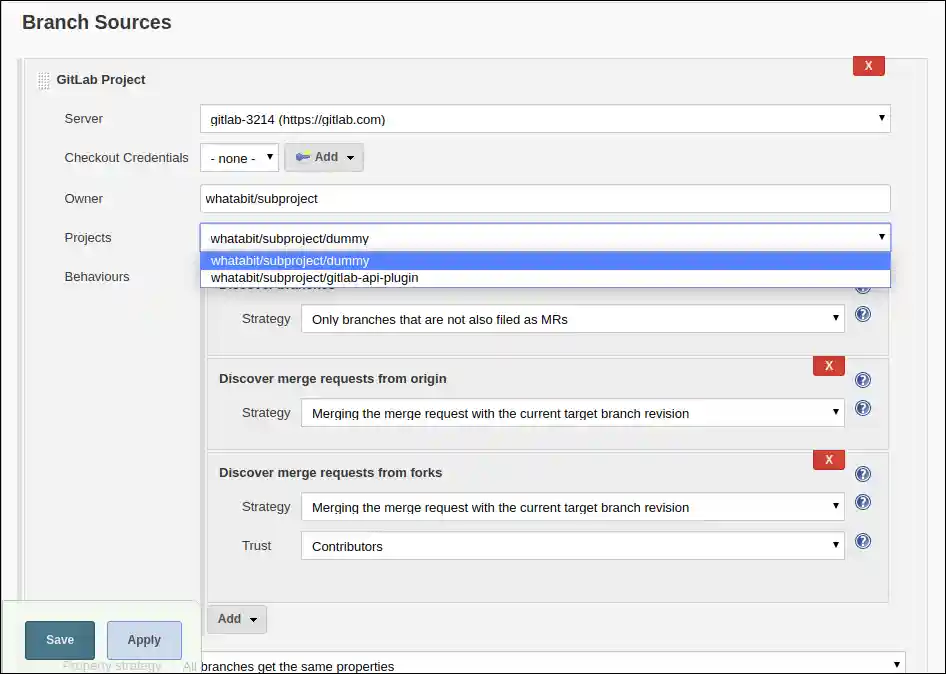The height and width of the screenshot is (674, 946).
Task: Click the GitLab Project drag handle
Action: tap(44, 80)
